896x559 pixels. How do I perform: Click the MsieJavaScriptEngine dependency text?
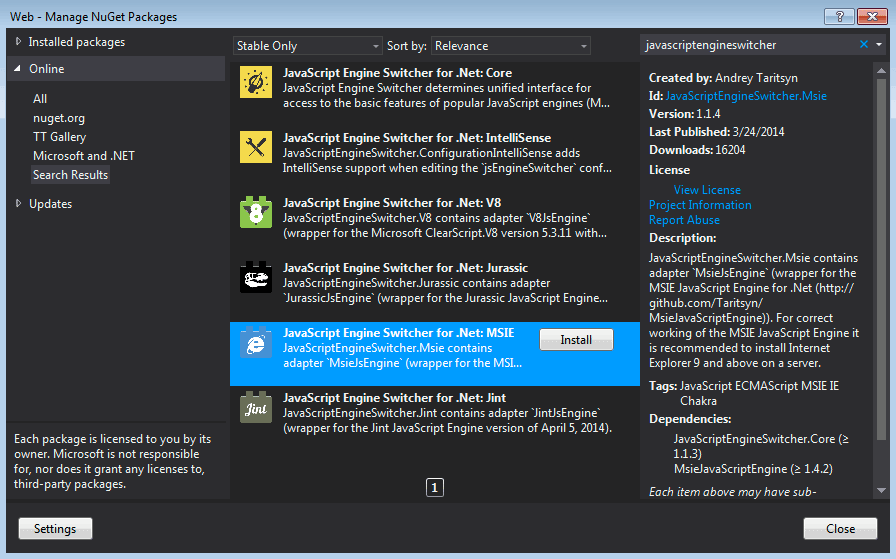point(753,469)
